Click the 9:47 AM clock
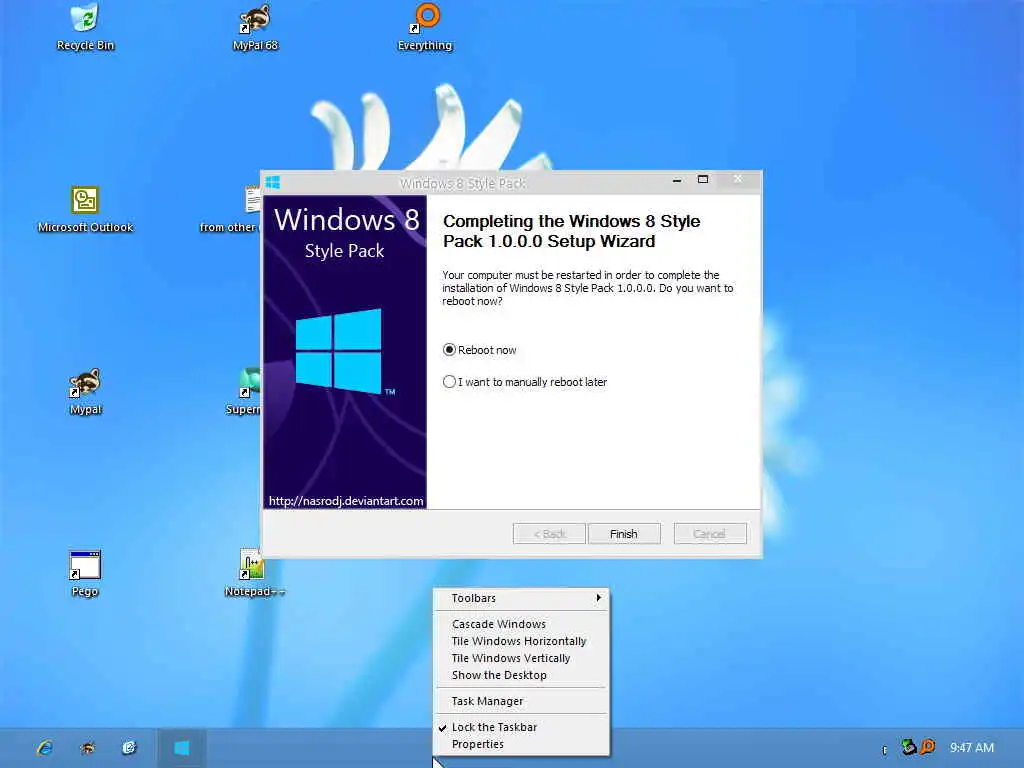1024x768 pixels. pos(972,748)
